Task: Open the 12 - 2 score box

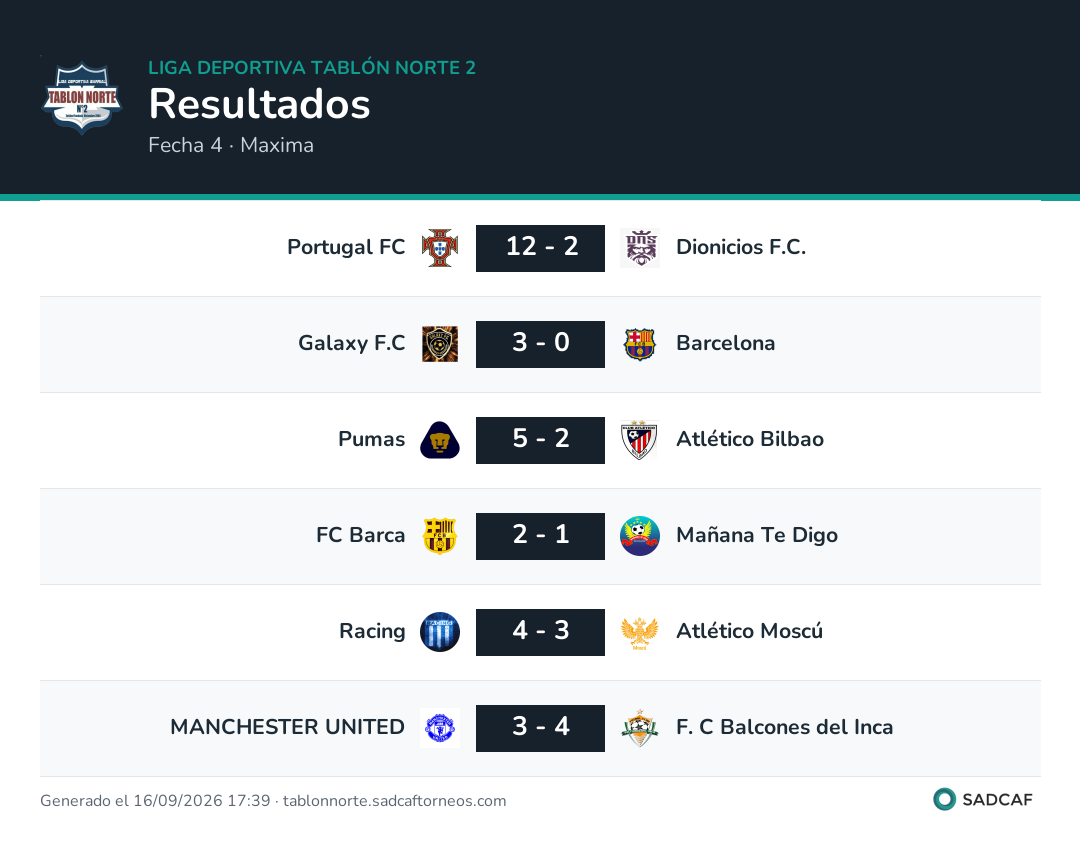Action: (x=541, y=248)
